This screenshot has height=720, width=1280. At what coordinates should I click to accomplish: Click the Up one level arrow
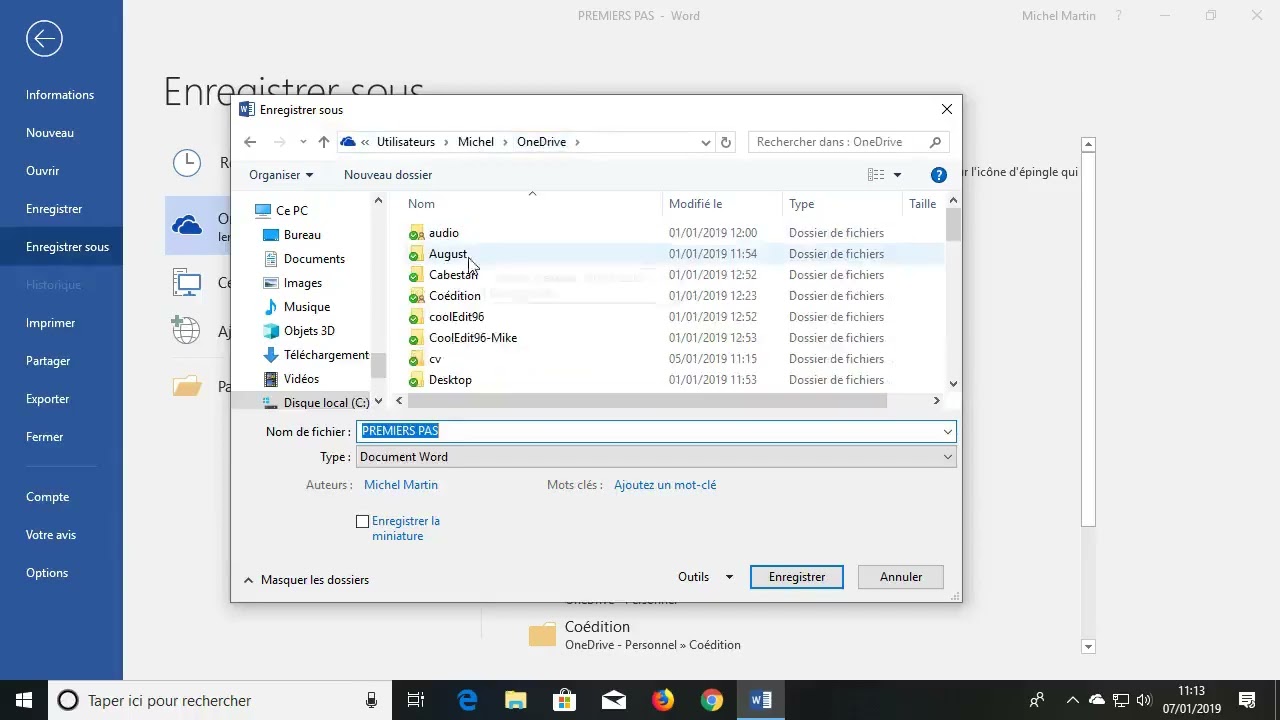tap(323, 142)
